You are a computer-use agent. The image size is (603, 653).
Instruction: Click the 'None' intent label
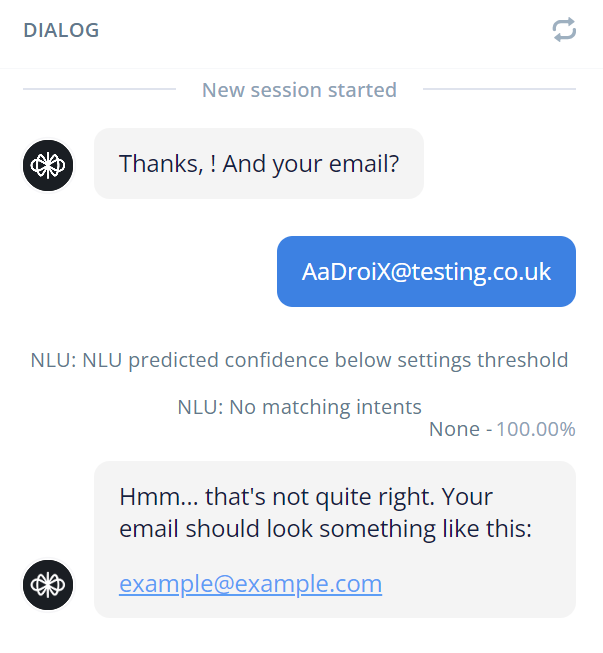[454, 429]
